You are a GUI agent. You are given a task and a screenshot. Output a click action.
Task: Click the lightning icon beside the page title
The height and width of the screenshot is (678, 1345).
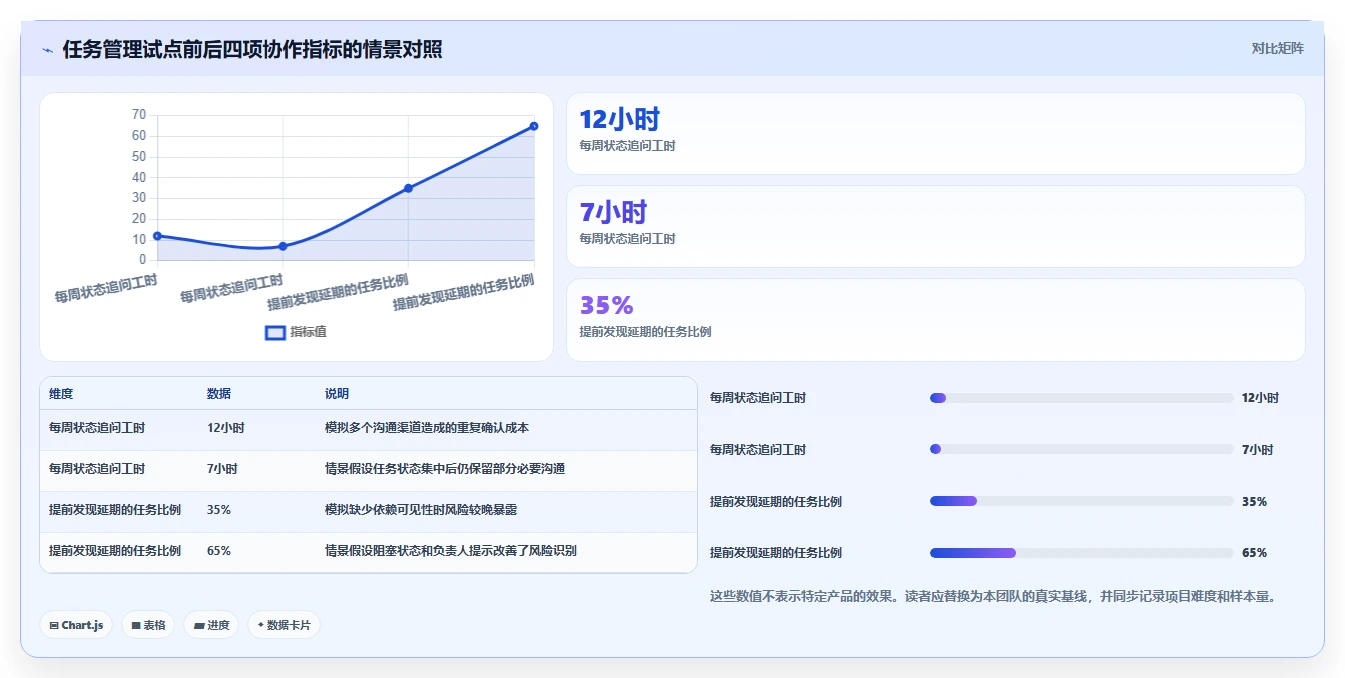[x=47, y=50]
